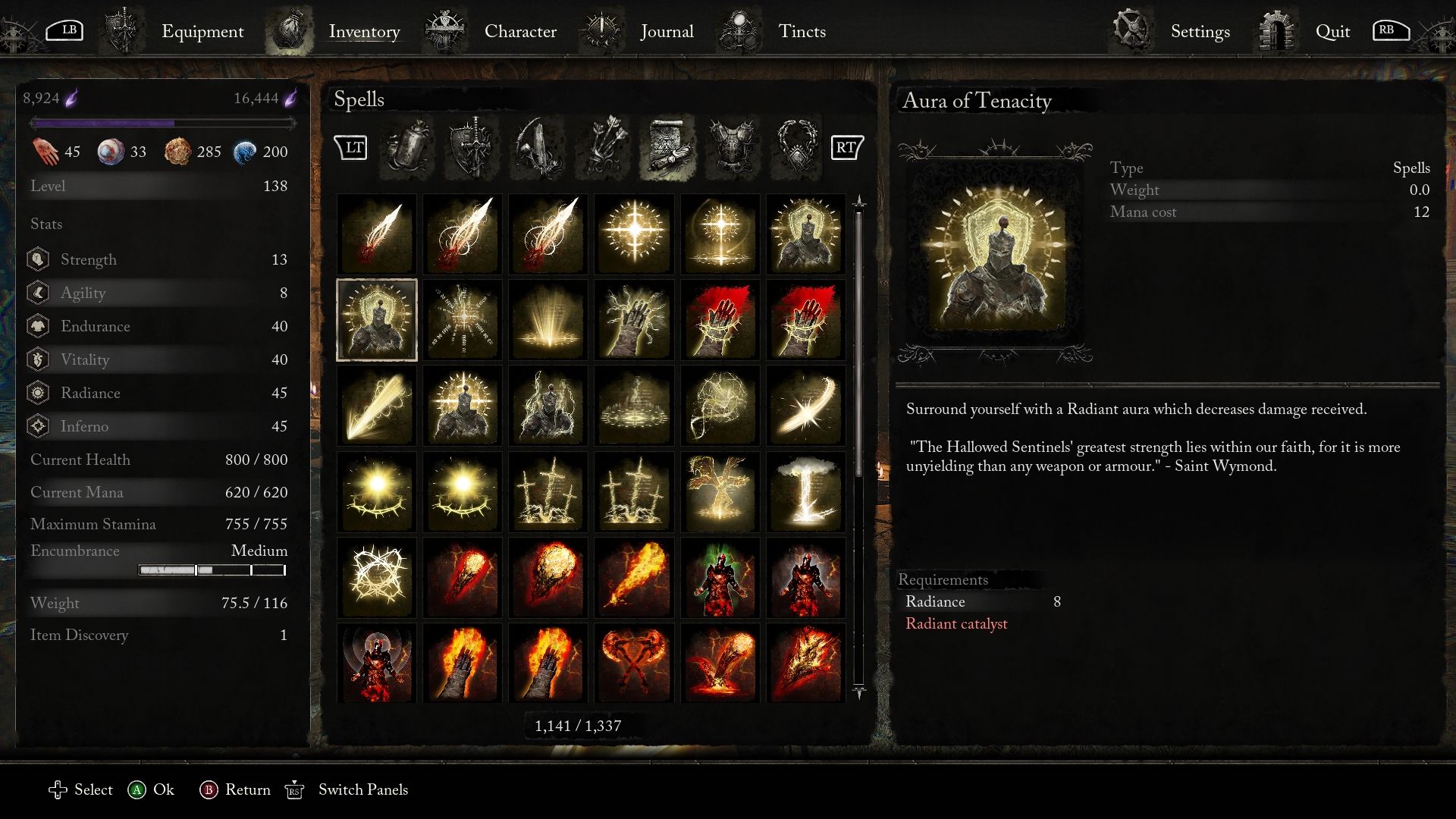1456x819 pixels.
Task: Choose the crossed flaming axes spell
Action: click(634, 663)
